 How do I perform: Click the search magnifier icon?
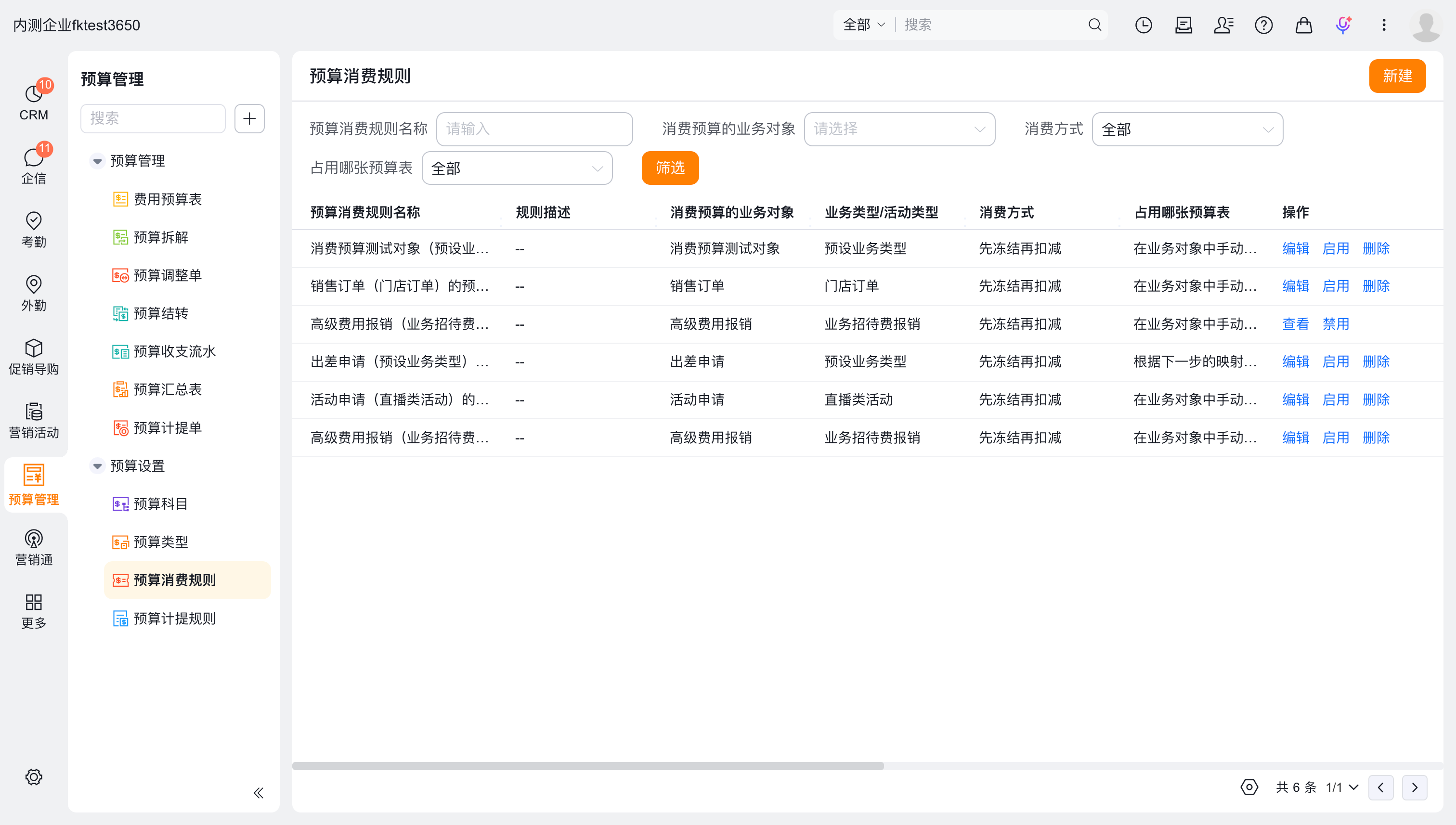click(1094, 25)
